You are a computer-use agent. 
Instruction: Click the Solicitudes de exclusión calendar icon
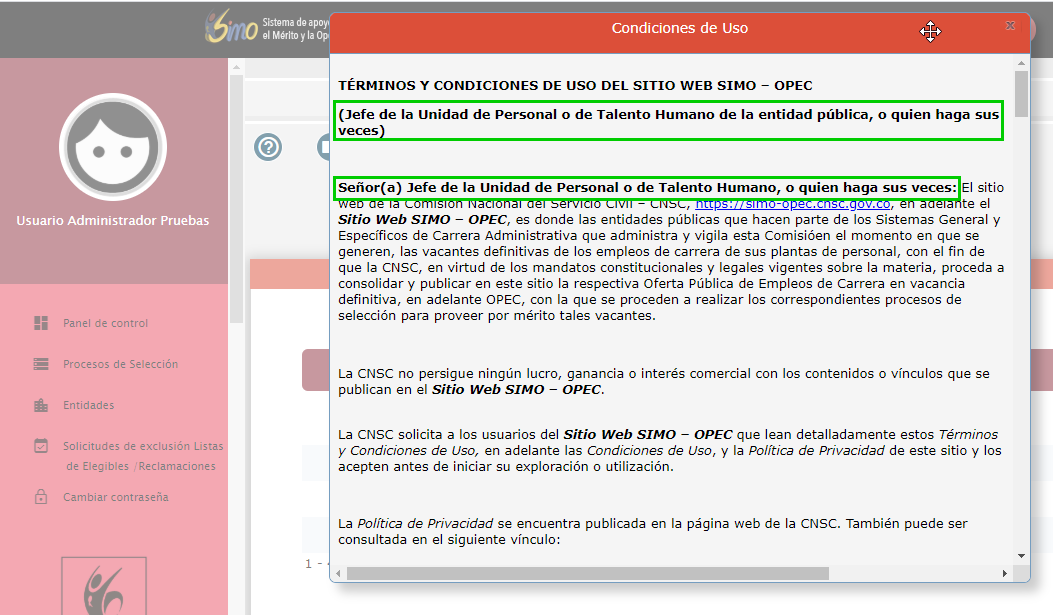point(41,446)
